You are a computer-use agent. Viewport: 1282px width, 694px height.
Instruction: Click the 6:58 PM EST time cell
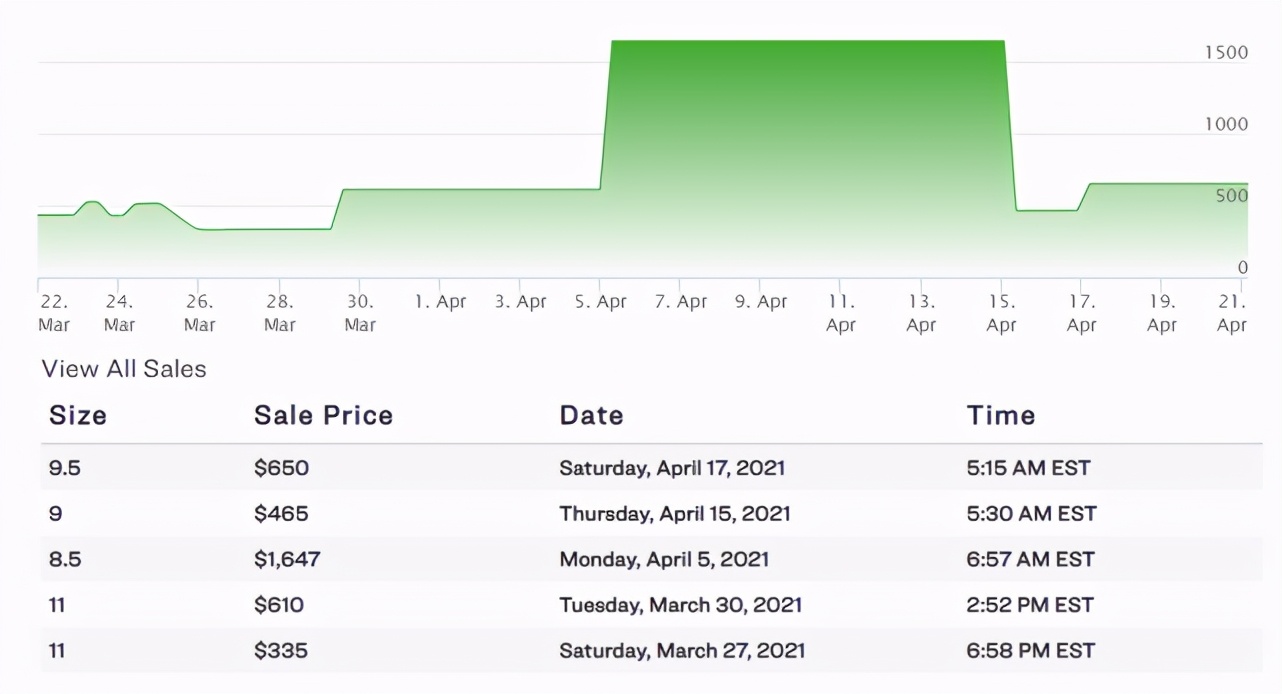[x=1031, y=651]
